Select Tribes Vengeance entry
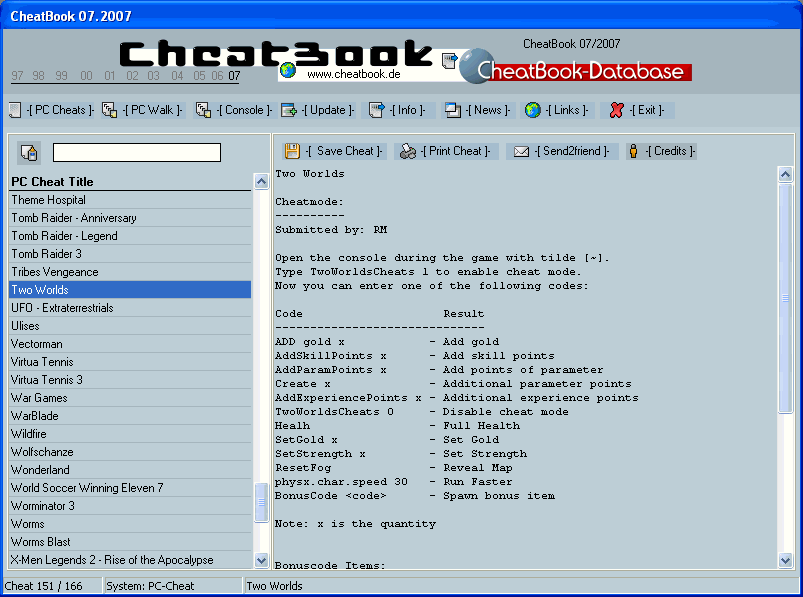This screenshot has height=597, width=803. [x=131, y=272]
